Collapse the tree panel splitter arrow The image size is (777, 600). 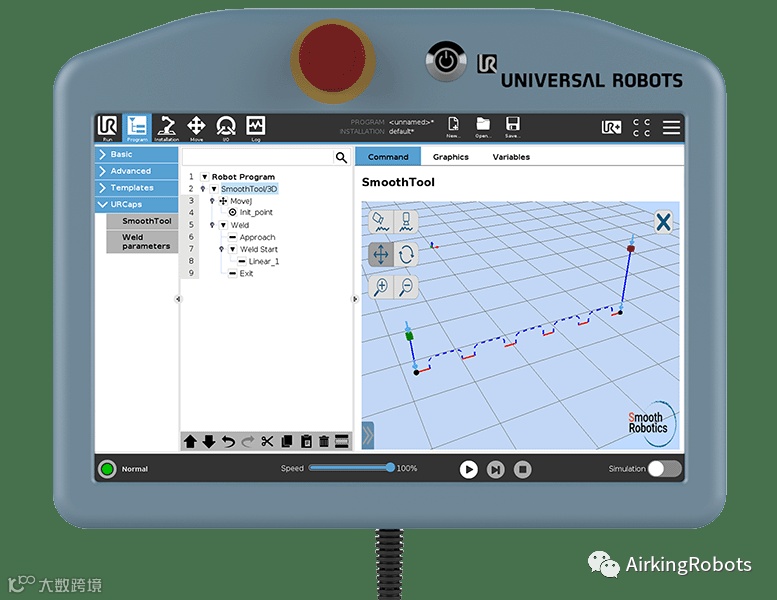click(x=354, y=299)
